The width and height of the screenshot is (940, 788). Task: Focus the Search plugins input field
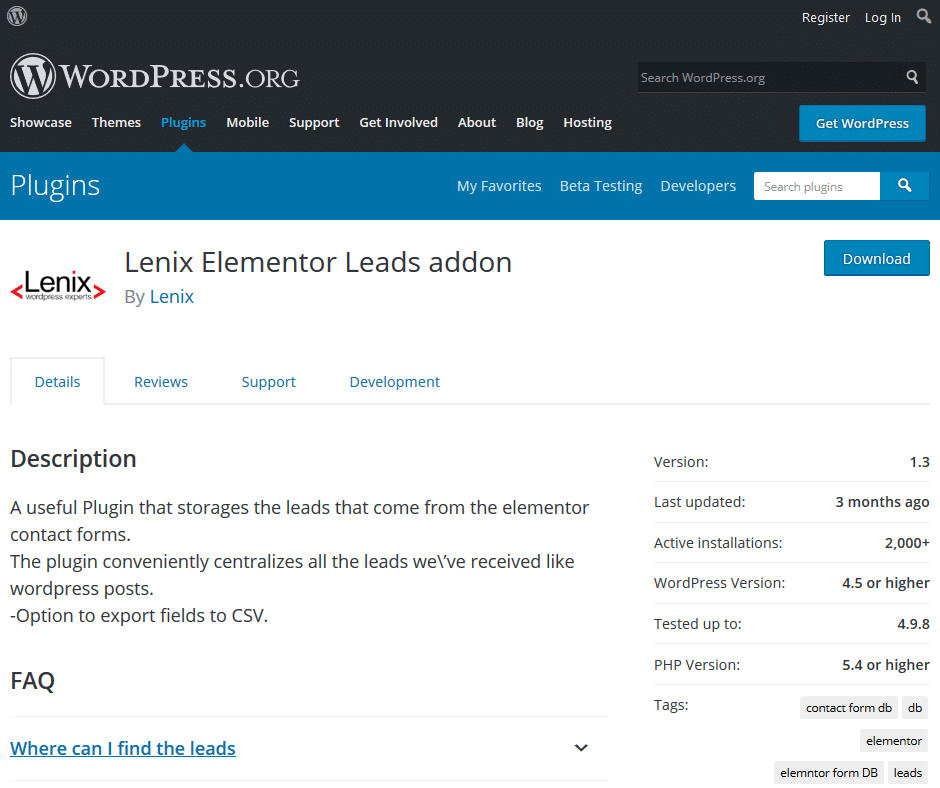pos(817,187)
